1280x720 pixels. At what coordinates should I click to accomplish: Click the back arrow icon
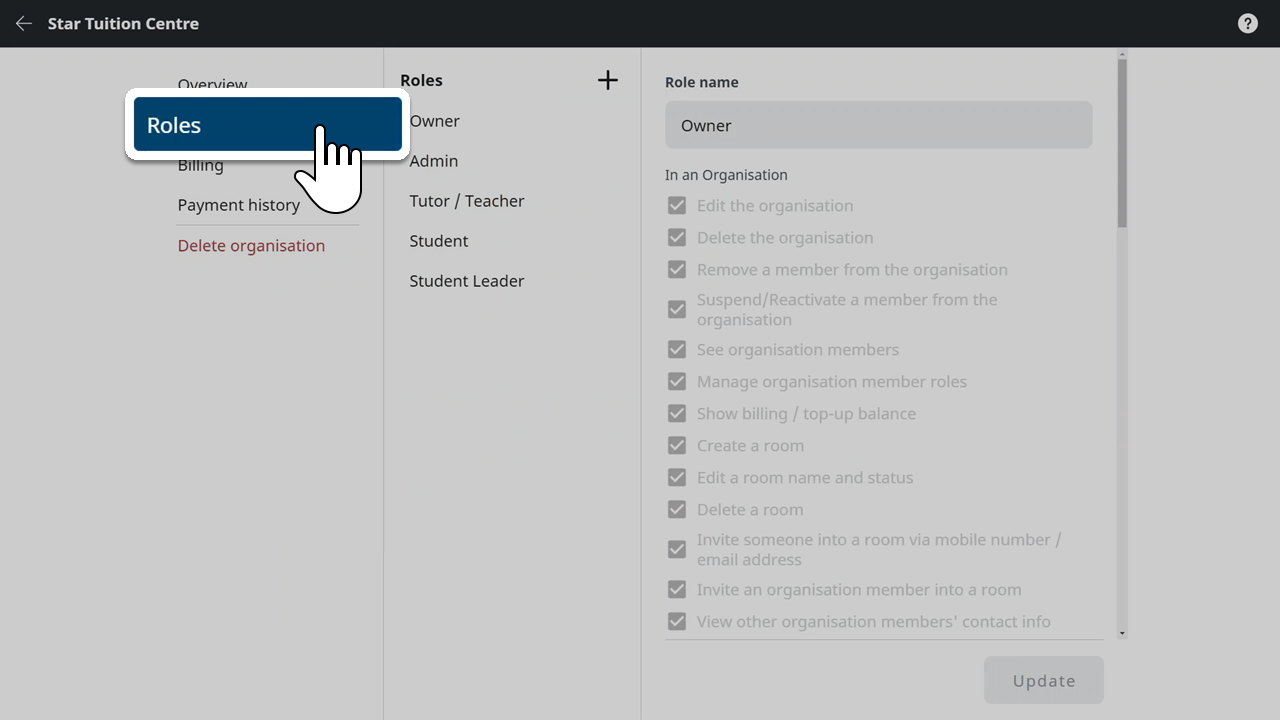pyautogui.click(x=24, y=24)
